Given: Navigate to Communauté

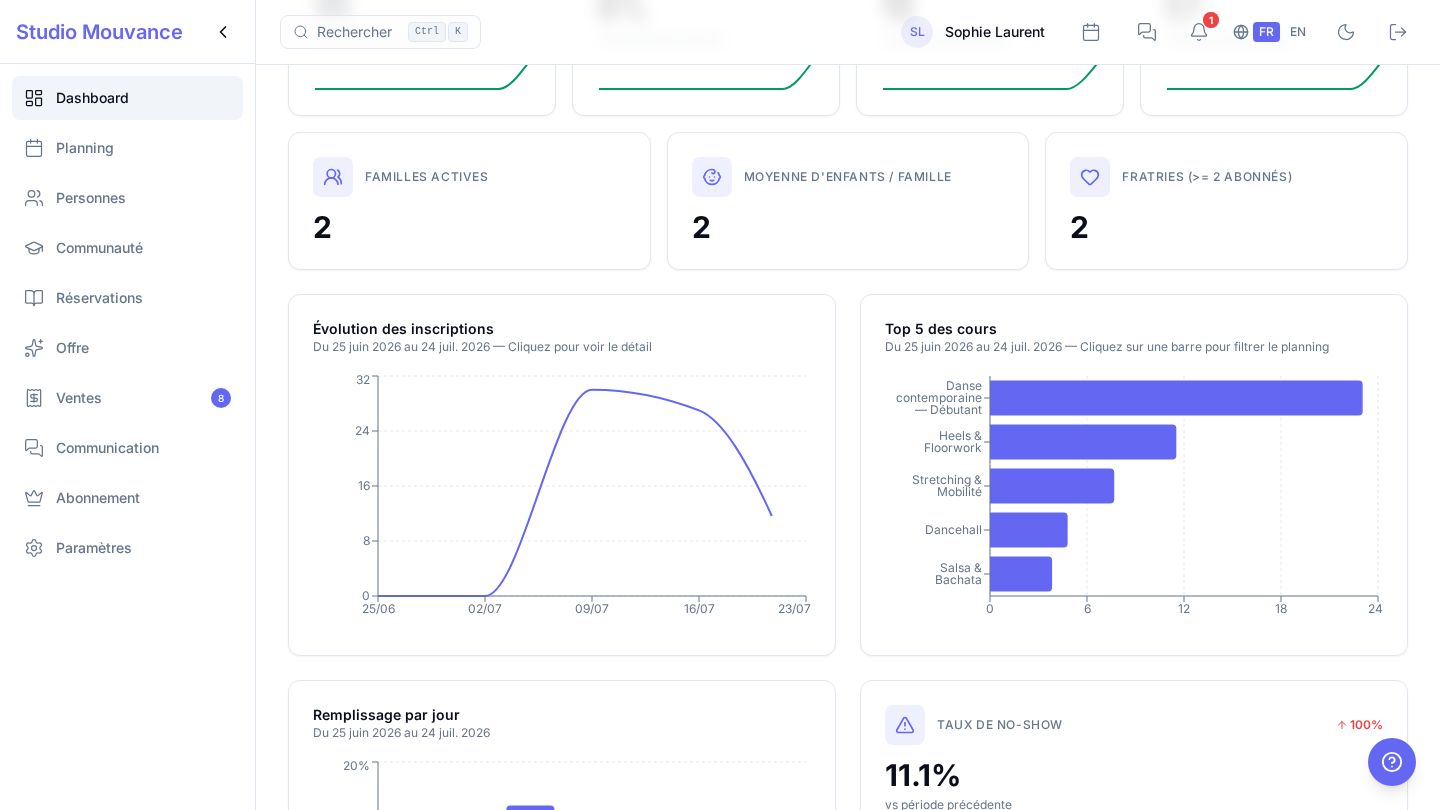Looking at the screenshot, I should pos(127,248).
